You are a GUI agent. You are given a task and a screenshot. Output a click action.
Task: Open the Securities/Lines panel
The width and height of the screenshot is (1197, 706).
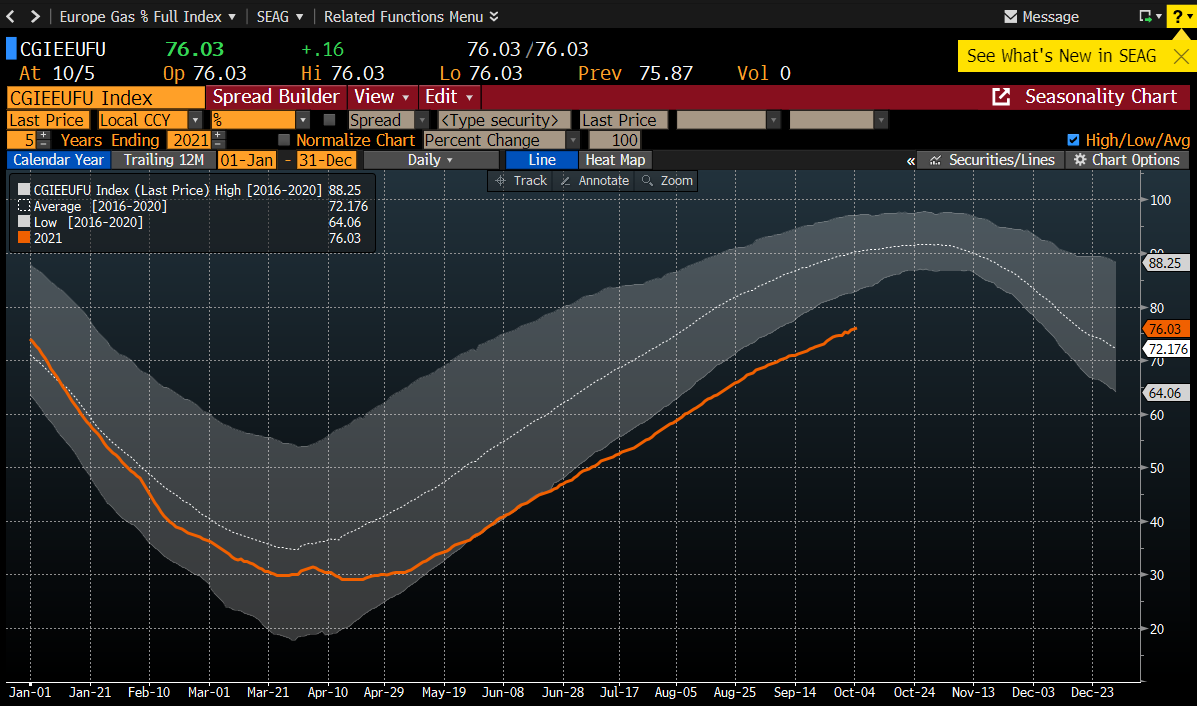point(991,160)
